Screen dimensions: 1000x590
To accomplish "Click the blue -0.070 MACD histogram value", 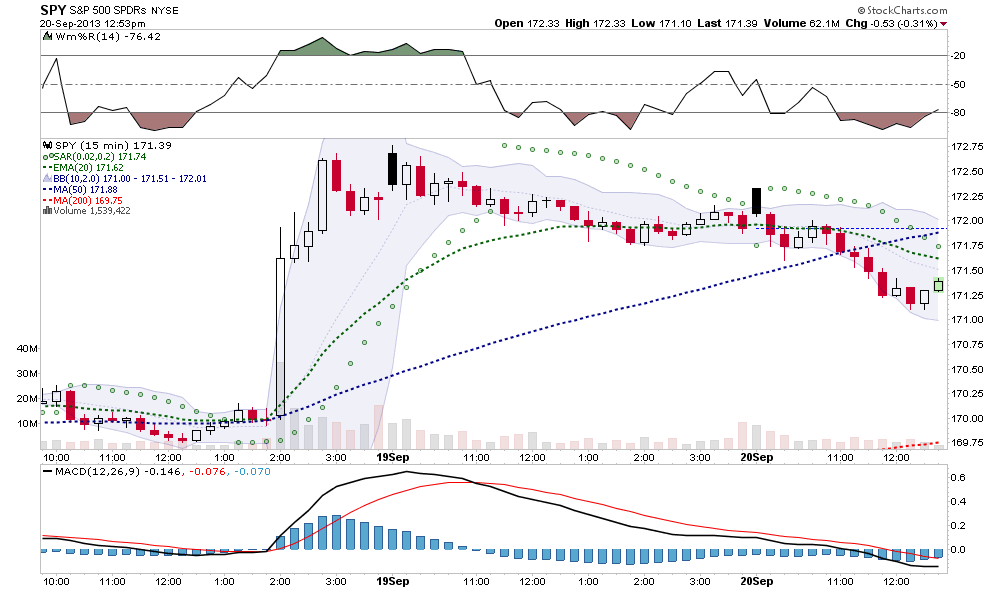I will coord(252,472).
